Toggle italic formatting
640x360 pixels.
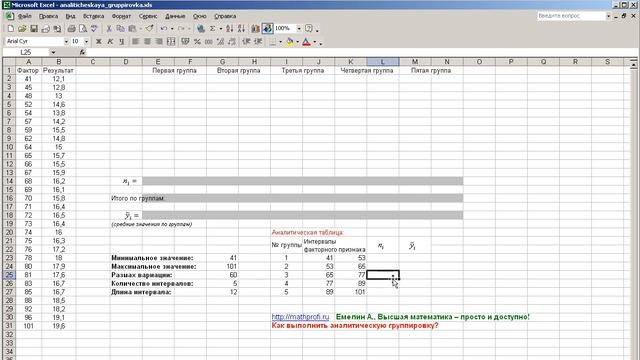(110, 42)
